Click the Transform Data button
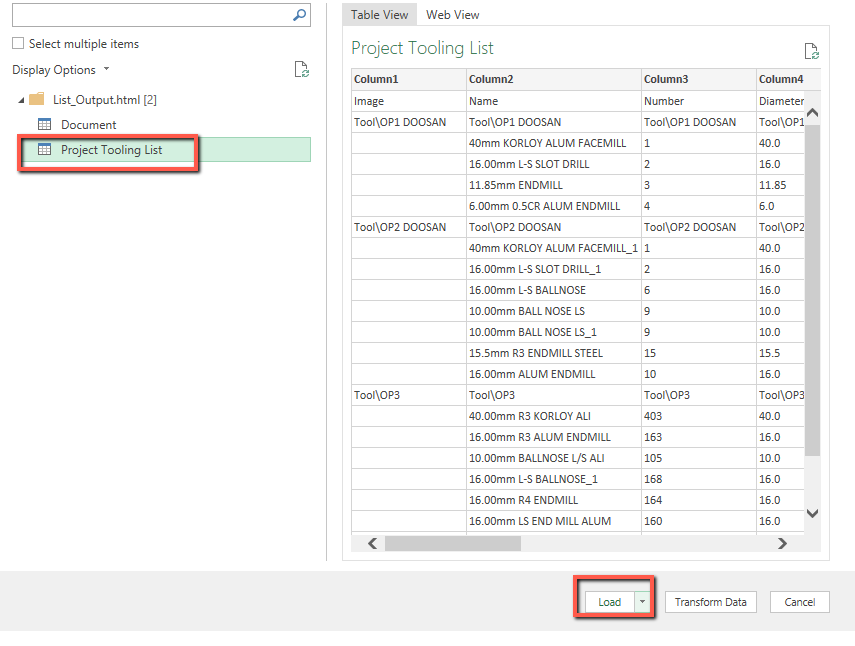 (x=710, y=602)
